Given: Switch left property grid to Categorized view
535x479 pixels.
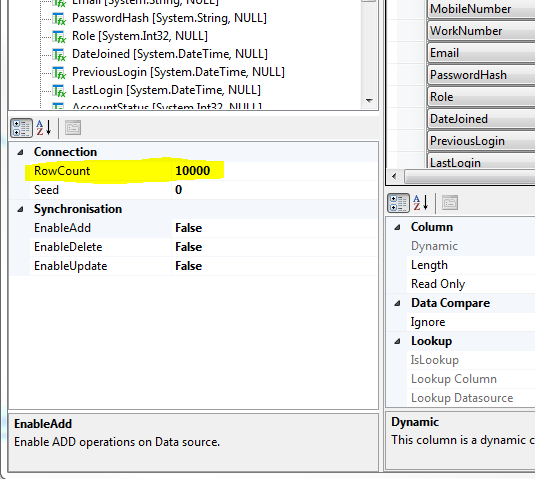Looking at the screenshot, I should click(x=21, y=128).
